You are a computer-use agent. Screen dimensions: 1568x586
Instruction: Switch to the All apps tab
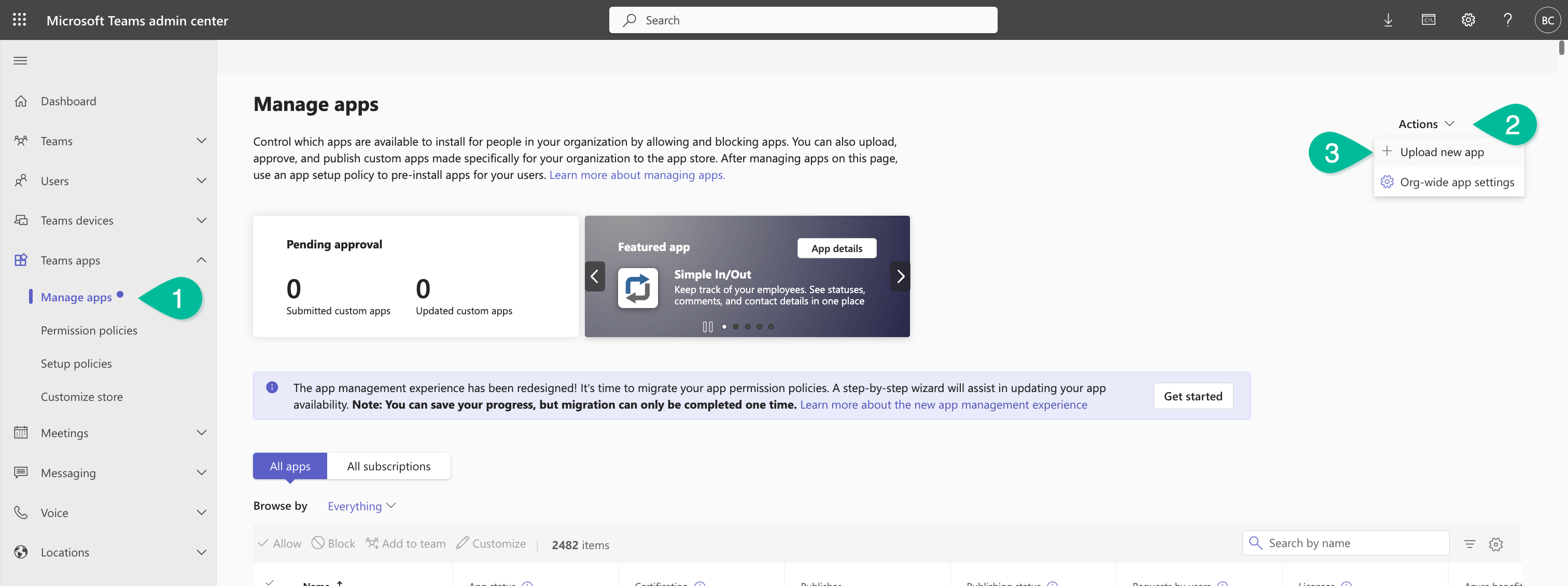click(290, 466)
